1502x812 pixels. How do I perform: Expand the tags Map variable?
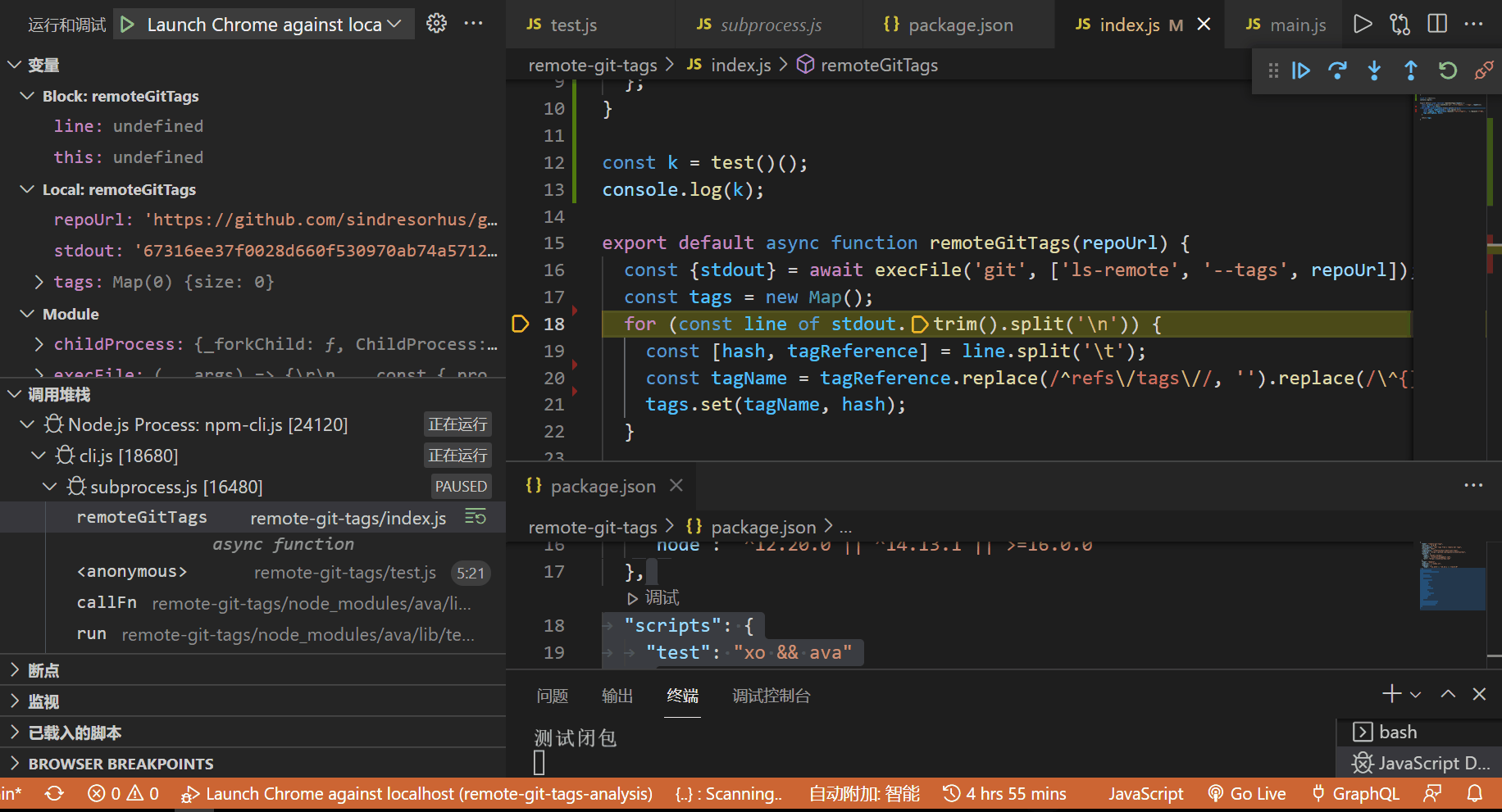point(39,282)
